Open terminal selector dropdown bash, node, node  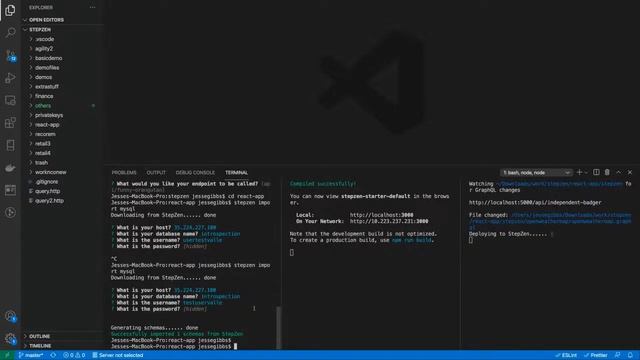(536, 173)
